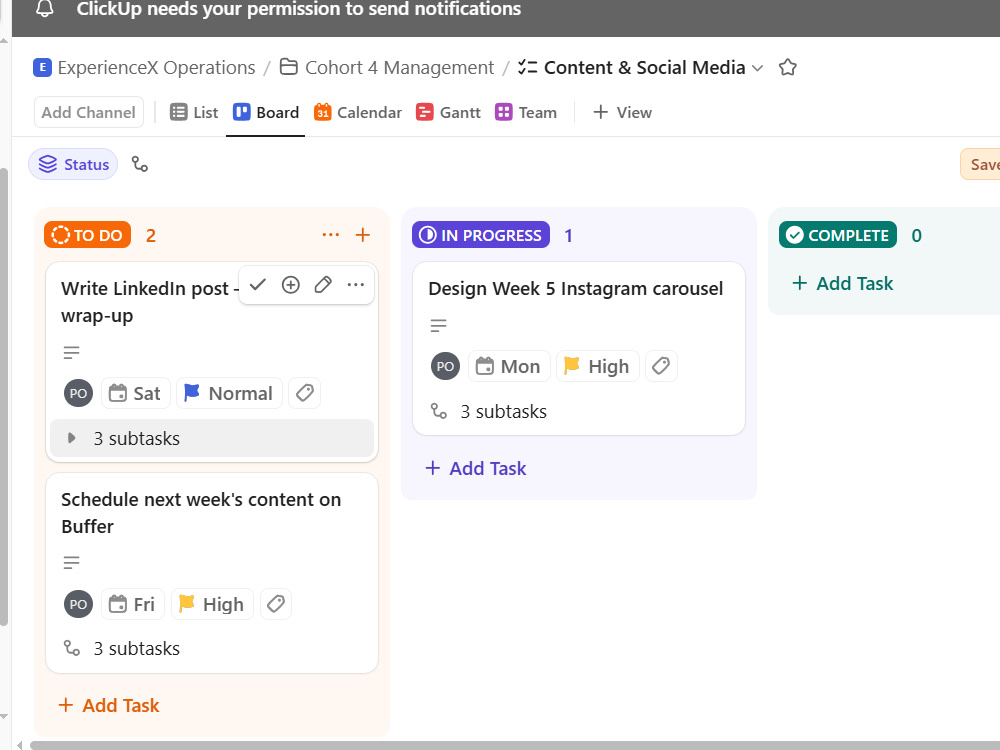Click the IN PROGRESS status badge
Image resolution: width=1000 pixels, height=750 pixels.
481,235
